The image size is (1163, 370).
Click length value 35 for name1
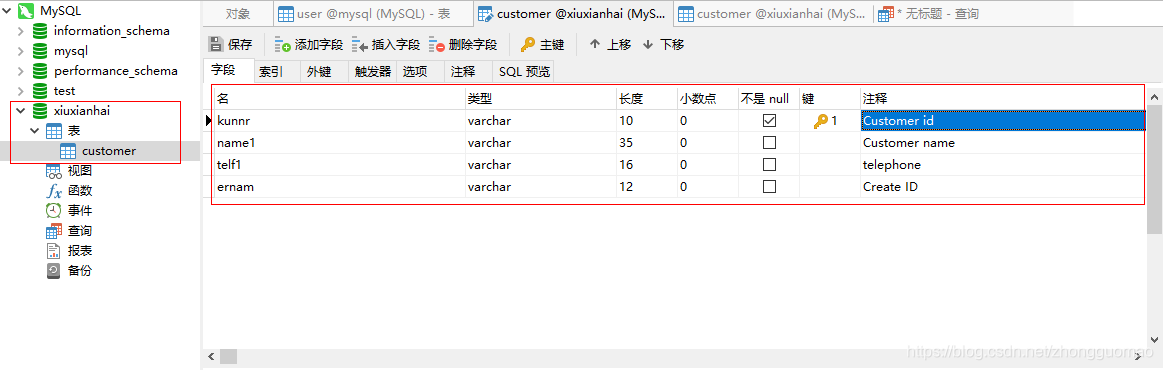[x=647, y=142]
